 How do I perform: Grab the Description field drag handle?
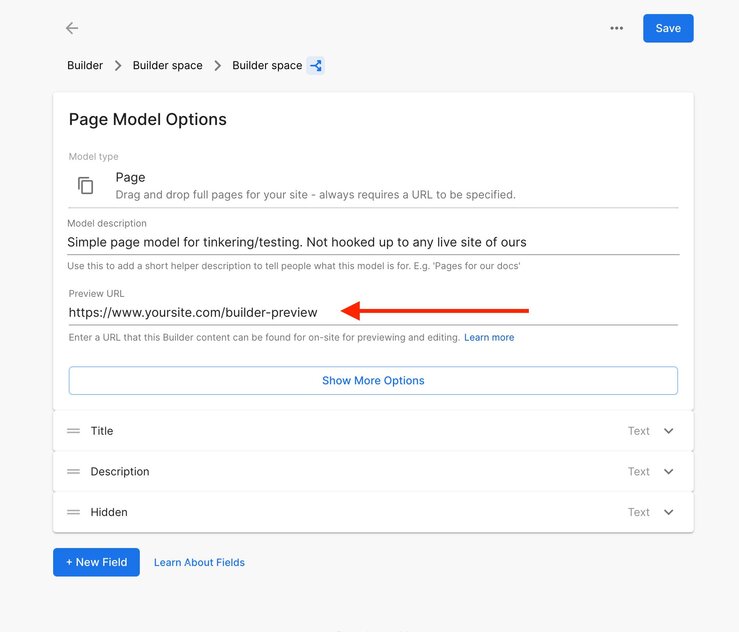tap(74, 471)
